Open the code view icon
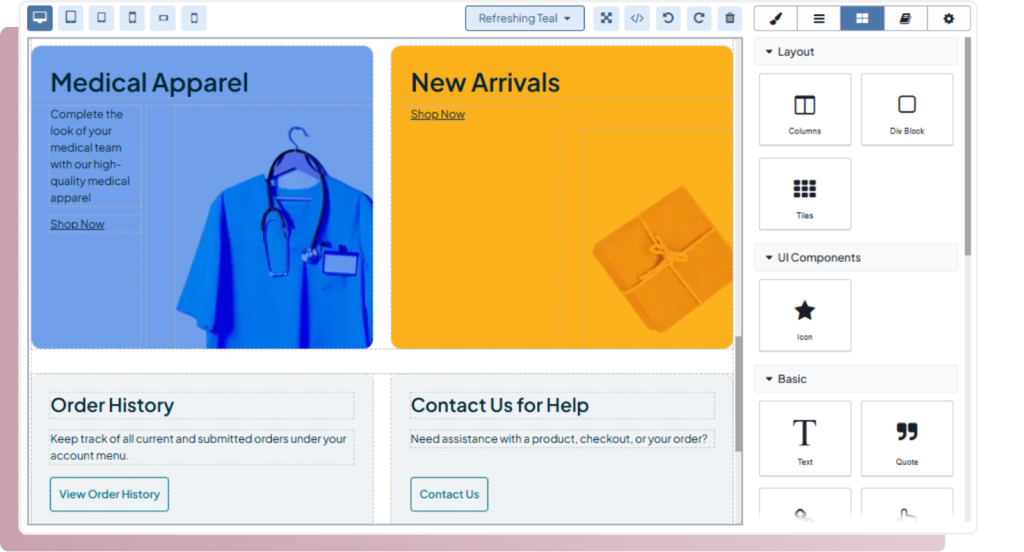This screenshot has width=1024, height=552. click(x=637, y=18)
